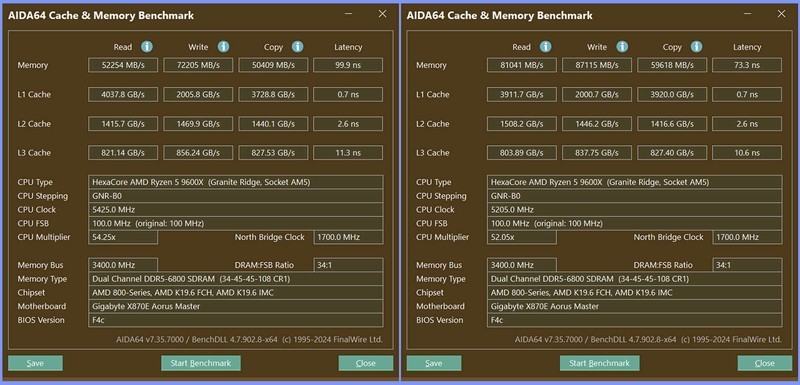Click Save button in left window

[35, 363]
